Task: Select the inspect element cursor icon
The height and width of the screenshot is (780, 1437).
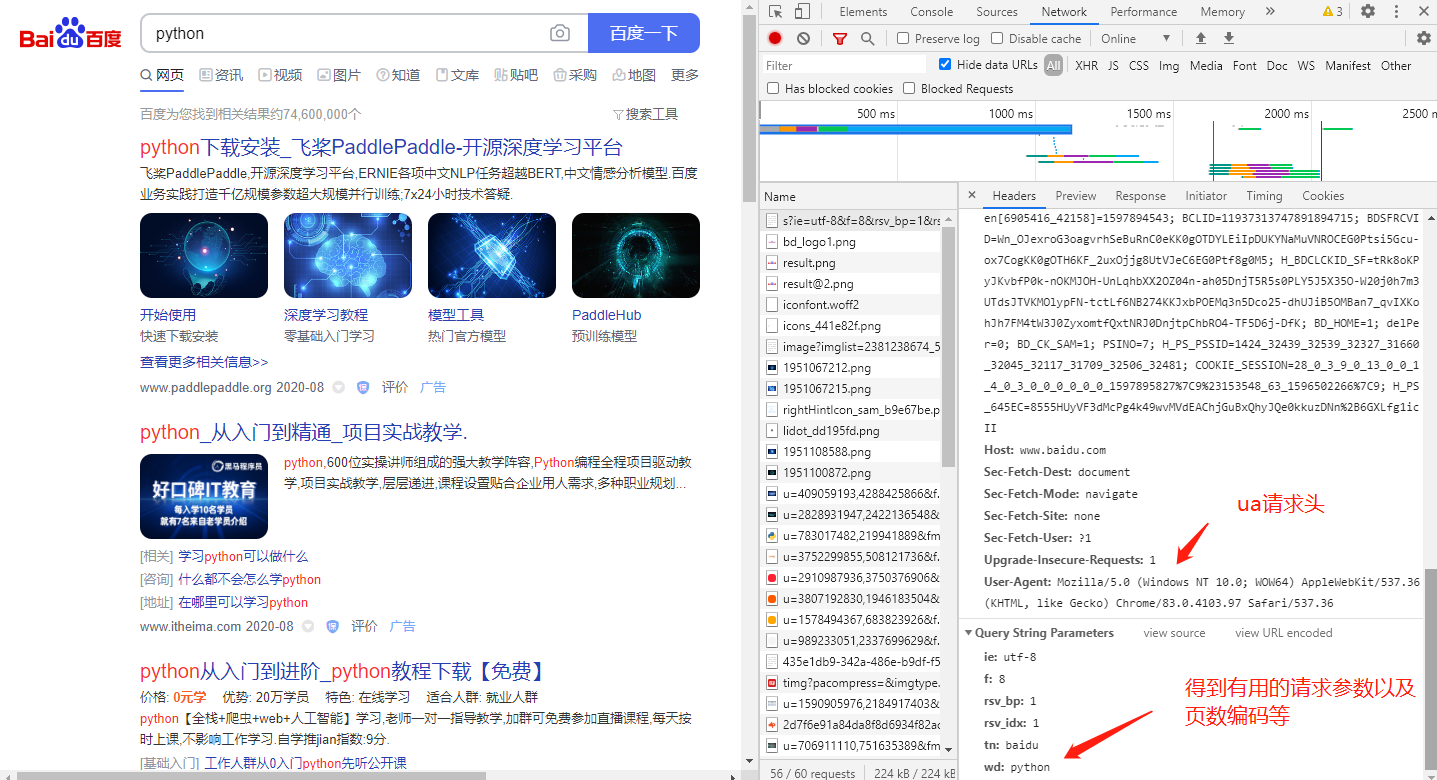Action: pos(777,11)
